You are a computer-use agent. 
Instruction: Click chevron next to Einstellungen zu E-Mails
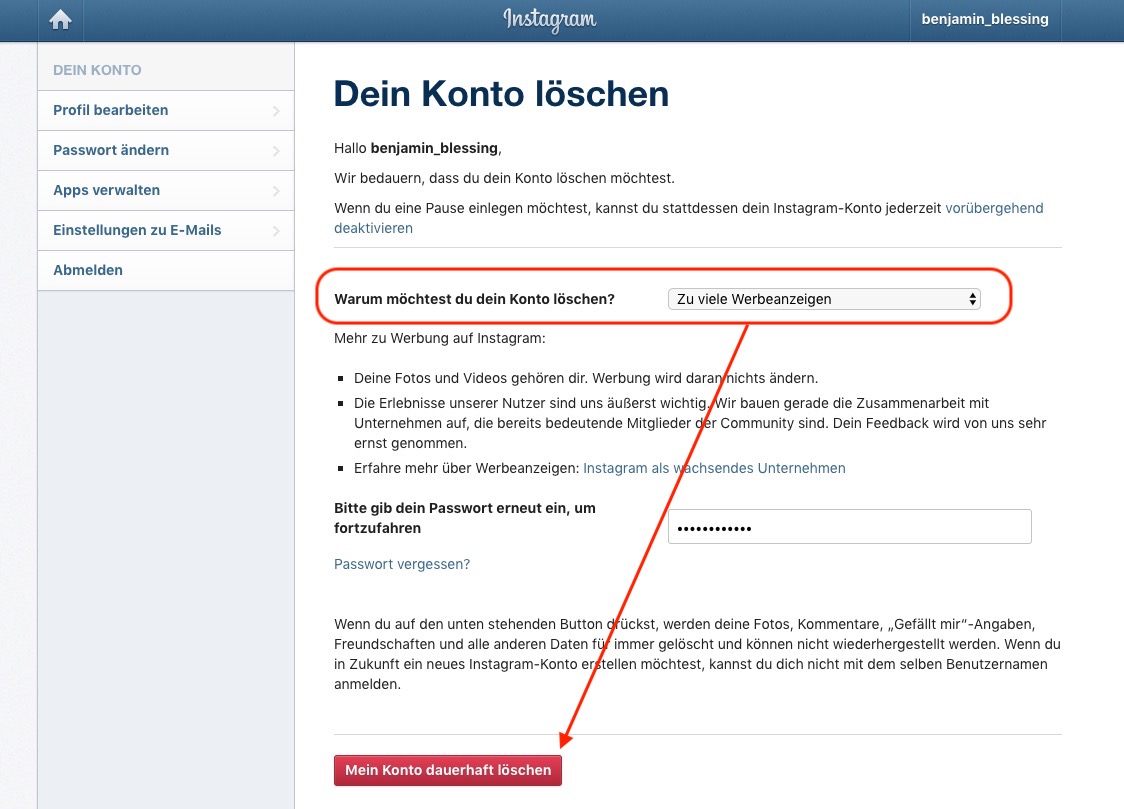coord(276,231)
